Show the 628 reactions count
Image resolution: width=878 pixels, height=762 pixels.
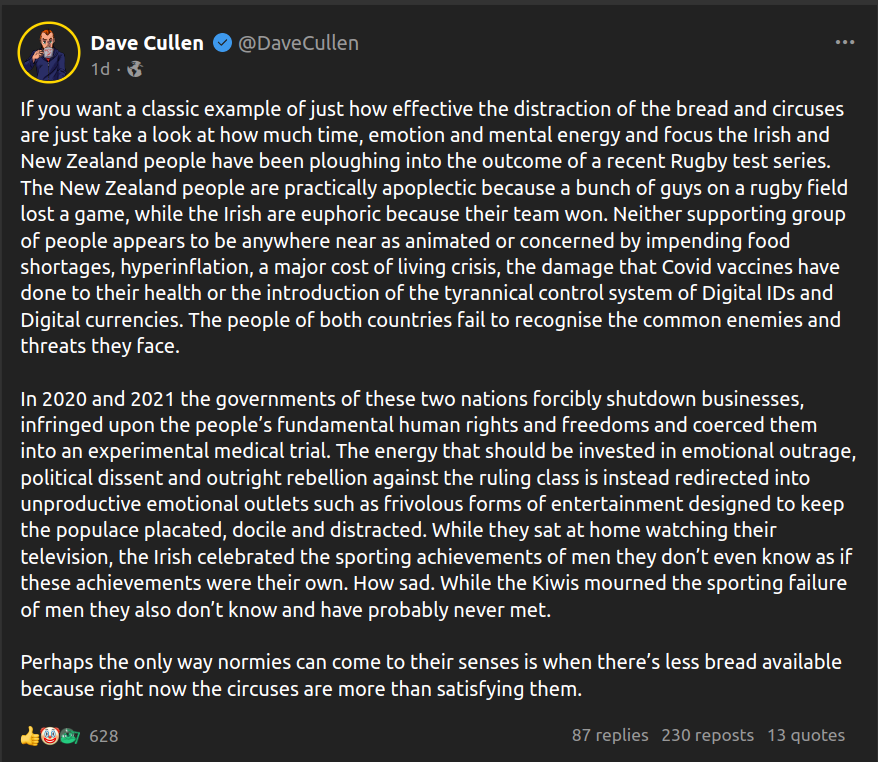point(104,736)
